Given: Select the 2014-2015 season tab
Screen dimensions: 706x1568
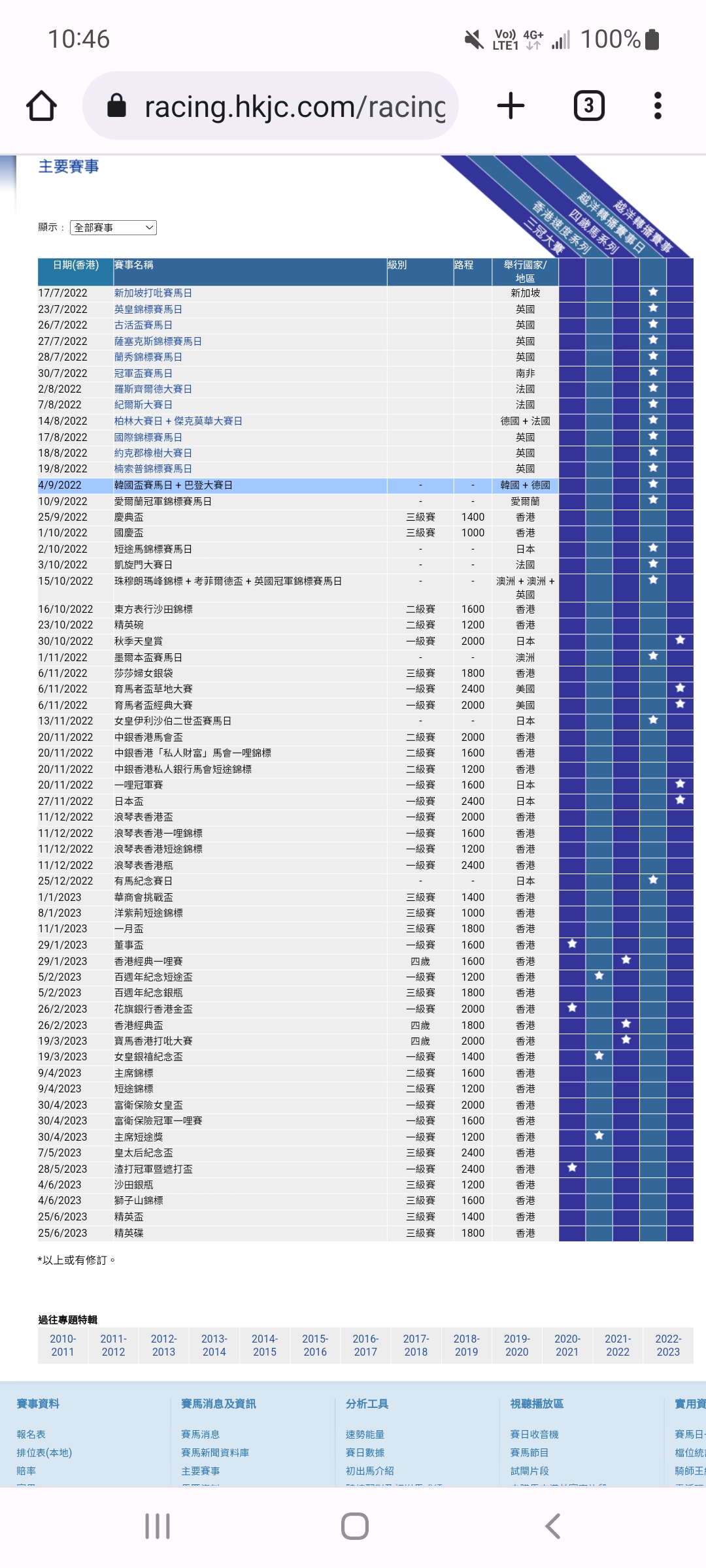Looking at the screenshot, I should (265, 1345).
